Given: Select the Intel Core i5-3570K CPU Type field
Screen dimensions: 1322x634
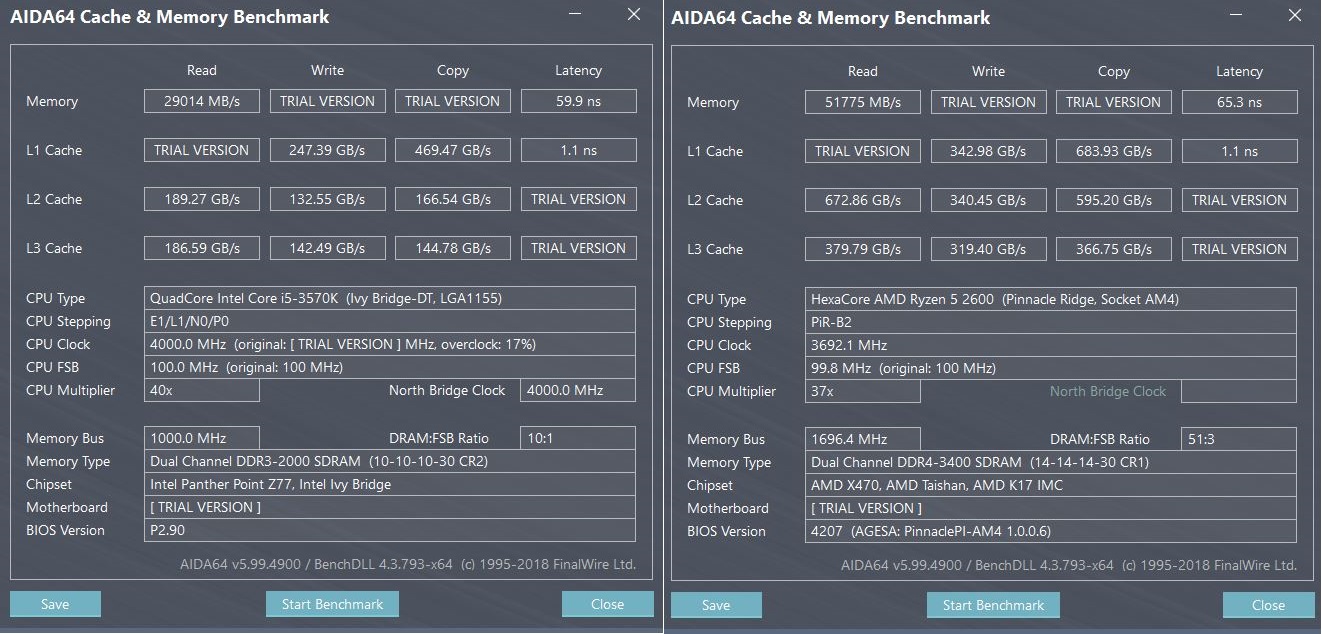Looking at the screenshot, I should (x=390, y=298).
